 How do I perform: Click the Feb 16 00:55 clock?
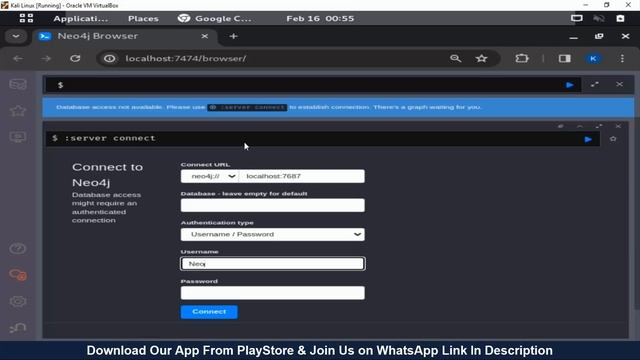(320, 18)
